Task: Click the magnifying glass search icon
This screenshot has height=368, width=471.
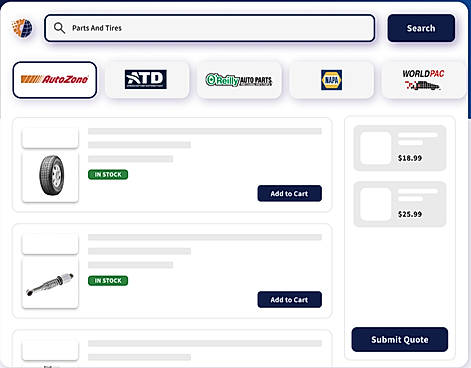Action: (x=59, y=28)
